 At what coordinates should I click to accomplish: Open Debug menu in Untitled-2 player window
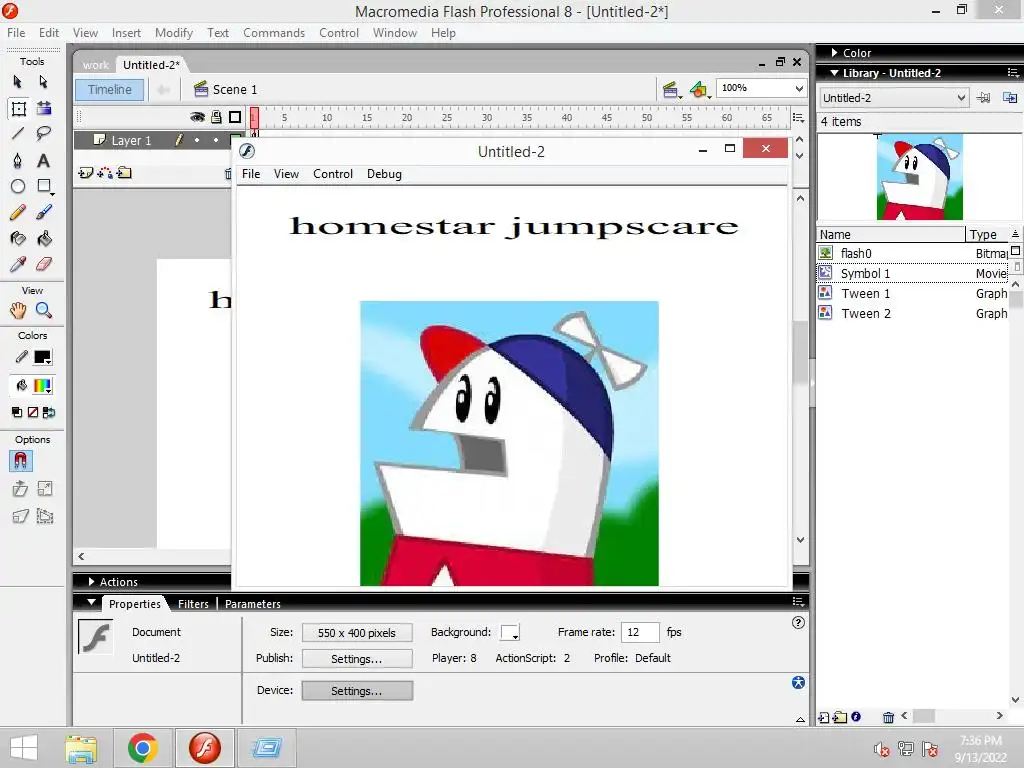pos(384,174)
